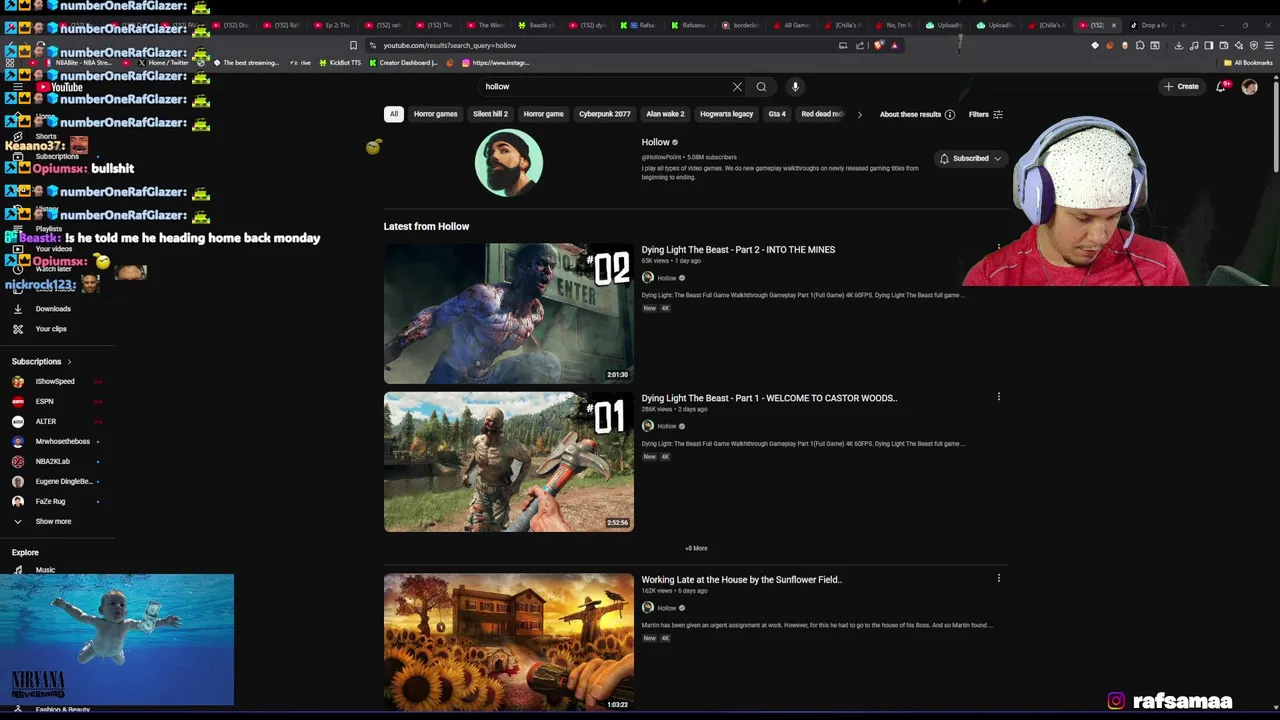
Task: Open options for Sunflower Field video
Action: tap(998, 578)
